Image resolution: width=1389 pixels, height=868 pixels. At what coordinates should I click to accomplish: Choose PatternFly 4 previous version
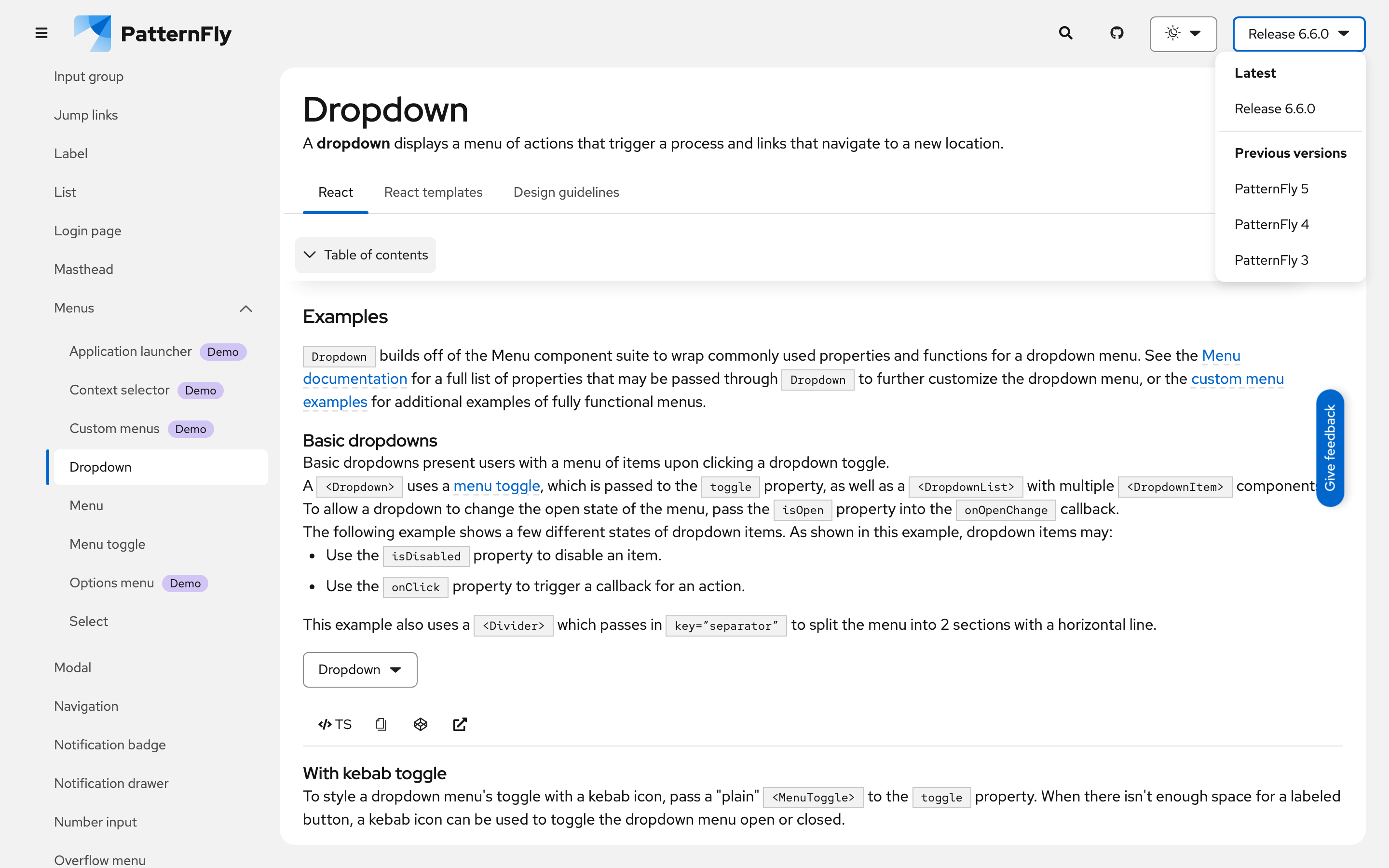1290,224
